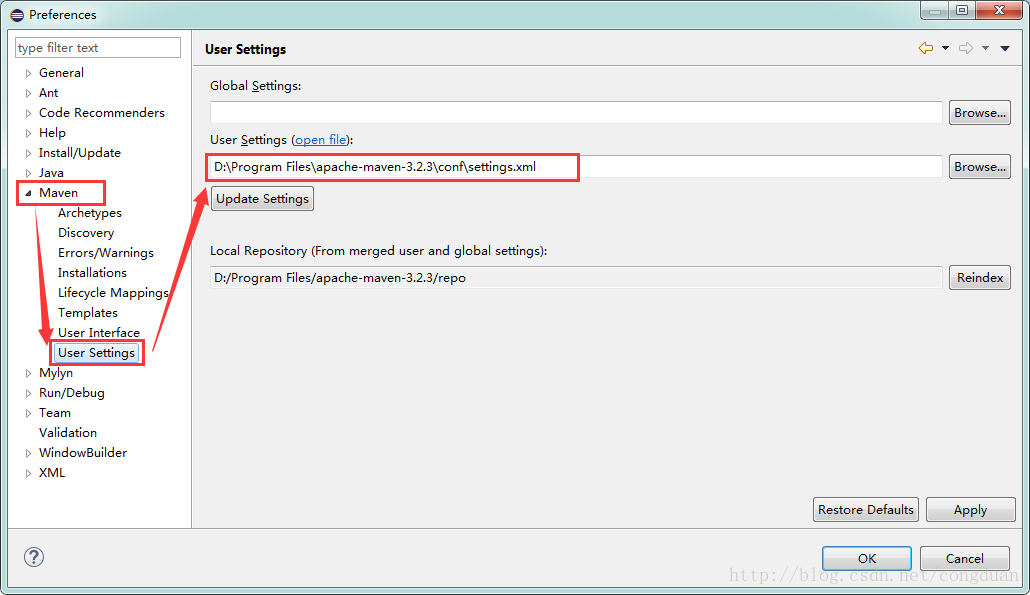Click Restore Defaults

[x=866, y=510]
